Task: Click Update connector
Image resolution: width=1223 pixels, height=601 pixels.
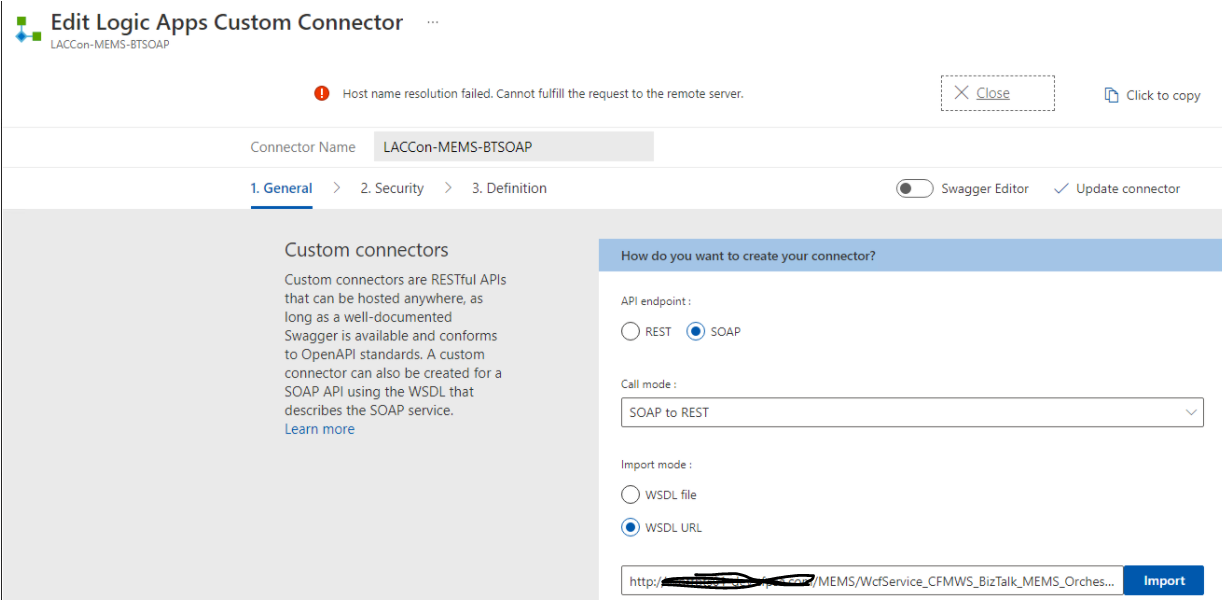Action: (1126, 188)
